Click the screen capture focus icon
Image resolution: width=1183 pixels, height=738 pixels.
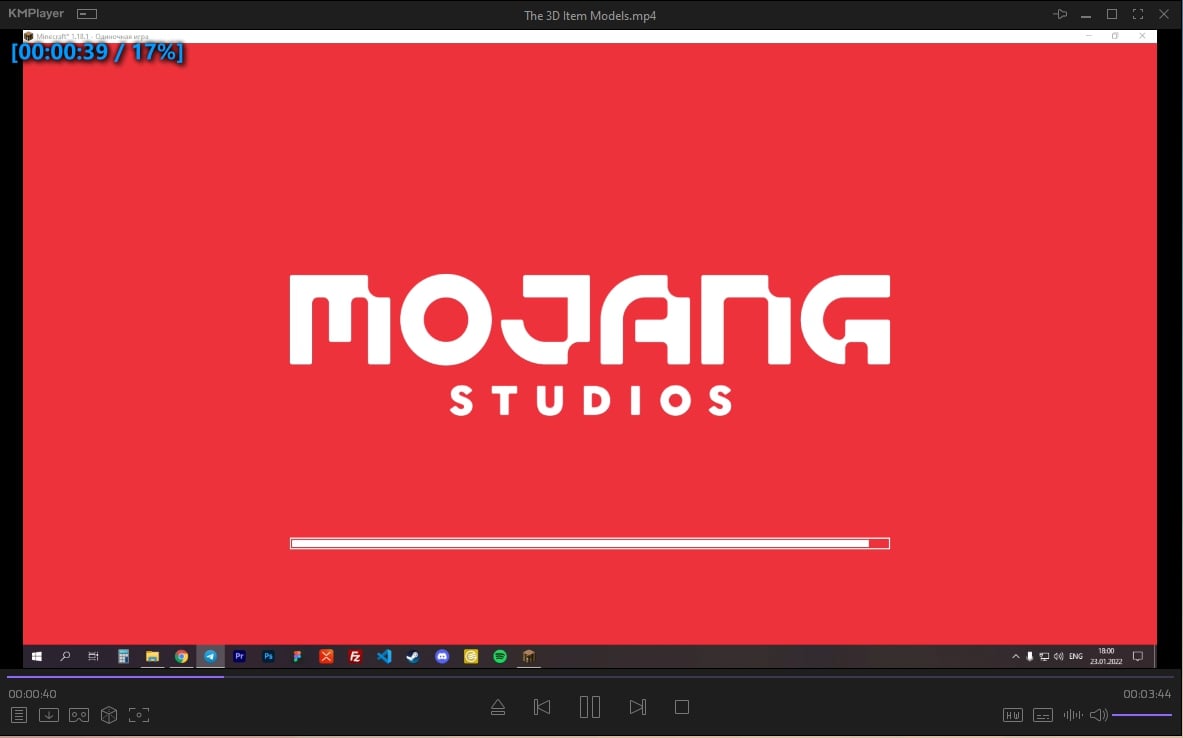click(139, 715)
